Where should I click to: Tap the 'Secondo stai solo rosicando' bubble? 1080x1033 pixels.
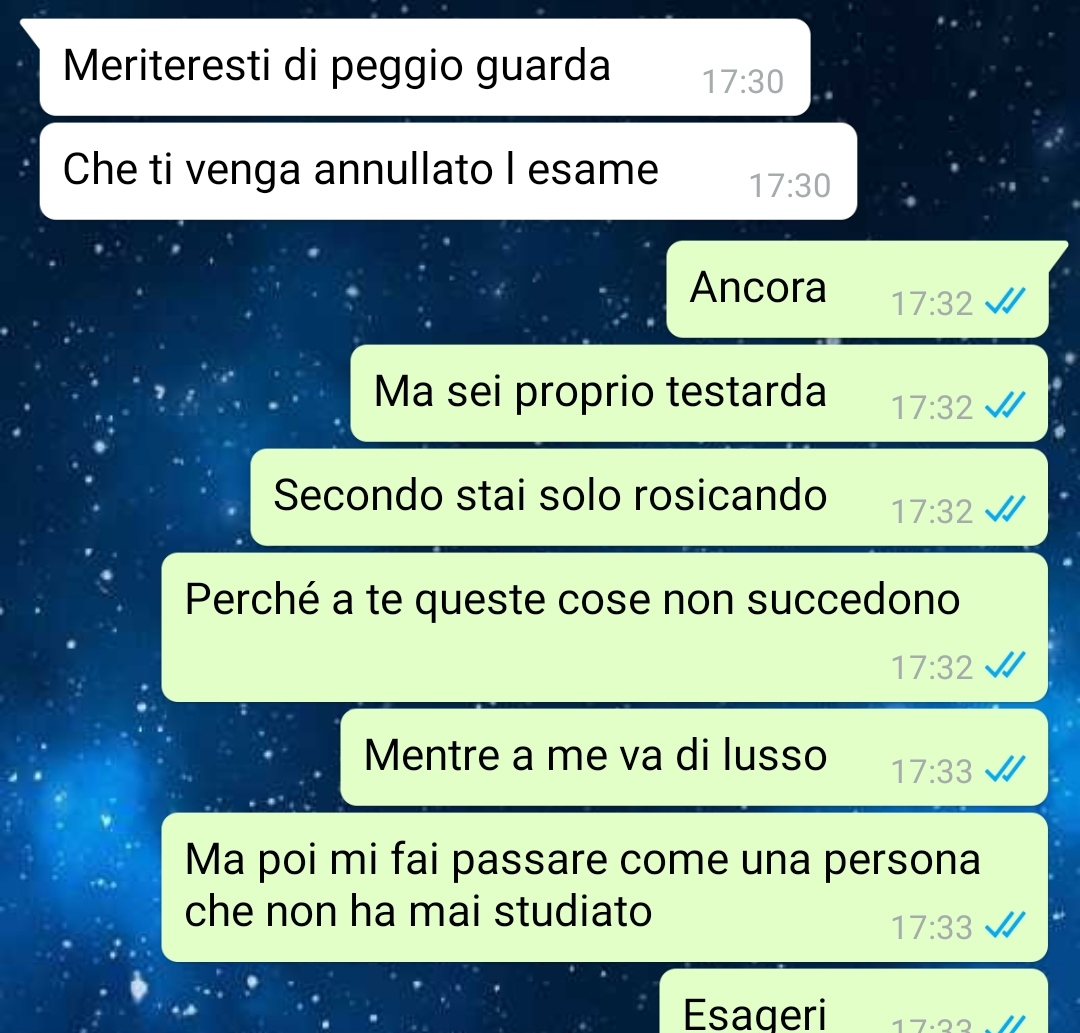[649, 497]
